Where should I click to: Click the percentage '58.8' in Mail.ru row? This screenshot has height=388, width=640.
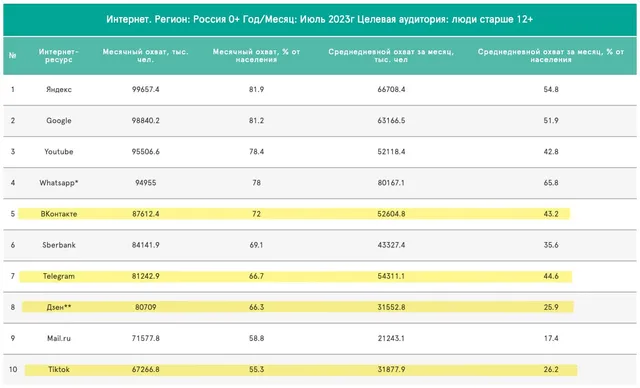pyautogui.click(x=256, y=338)
